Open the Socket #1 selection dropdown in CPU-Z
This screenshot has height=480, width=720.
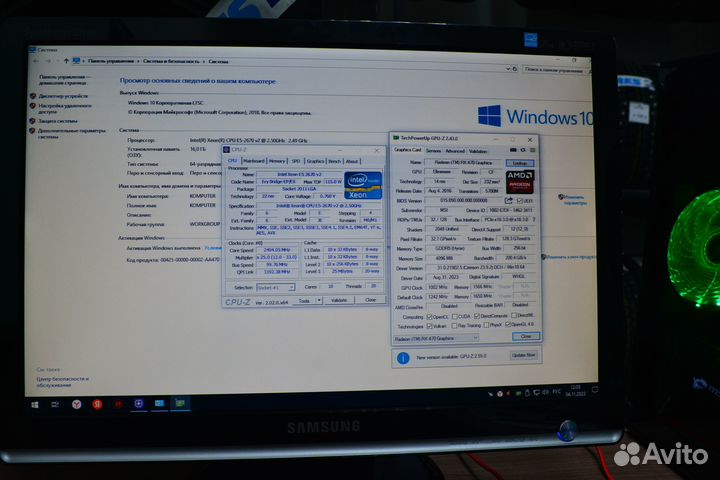276,288
